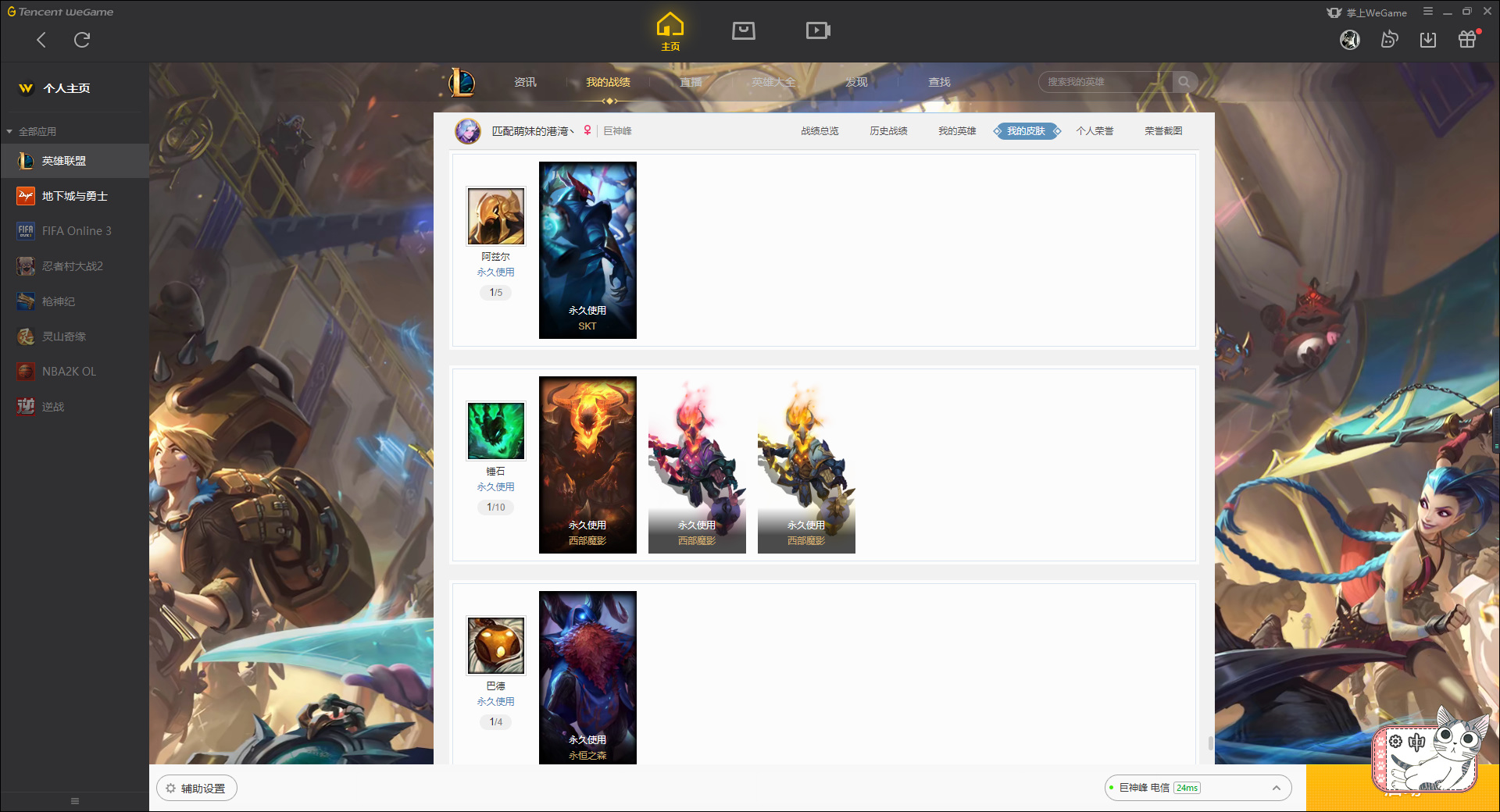Viewport: 1500px width, 812px height.
Task: Open the yellow-flame 西部魔影 chroma skin
Action: [x=806, y=465]
